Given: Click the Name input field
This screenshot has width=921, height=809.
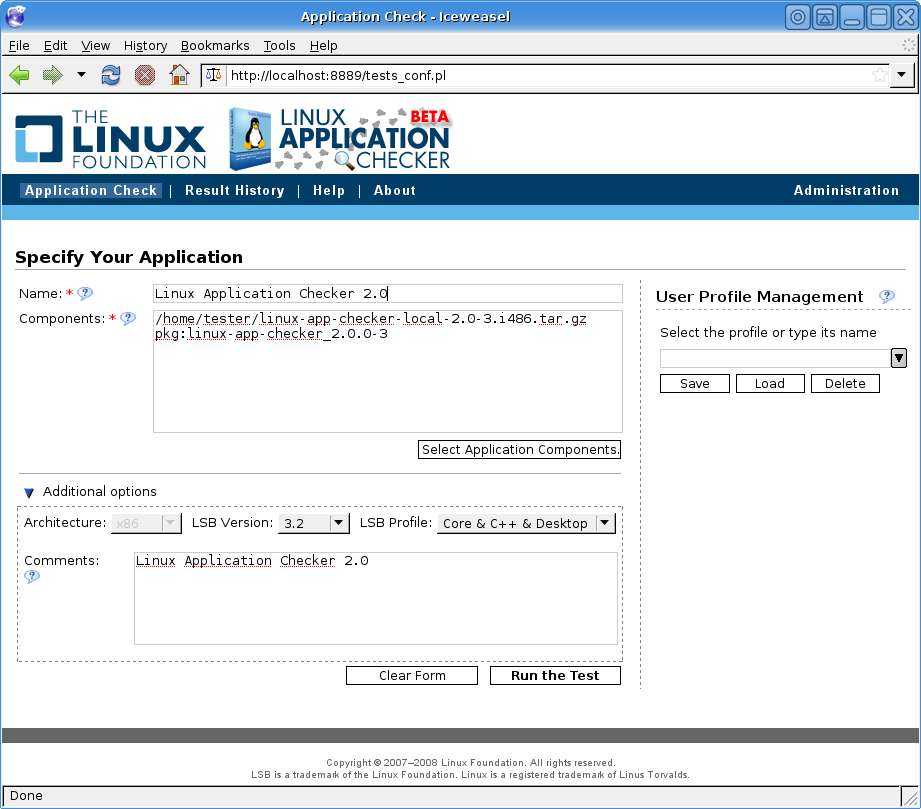Looking at the screenshot, I should (388, 293).
